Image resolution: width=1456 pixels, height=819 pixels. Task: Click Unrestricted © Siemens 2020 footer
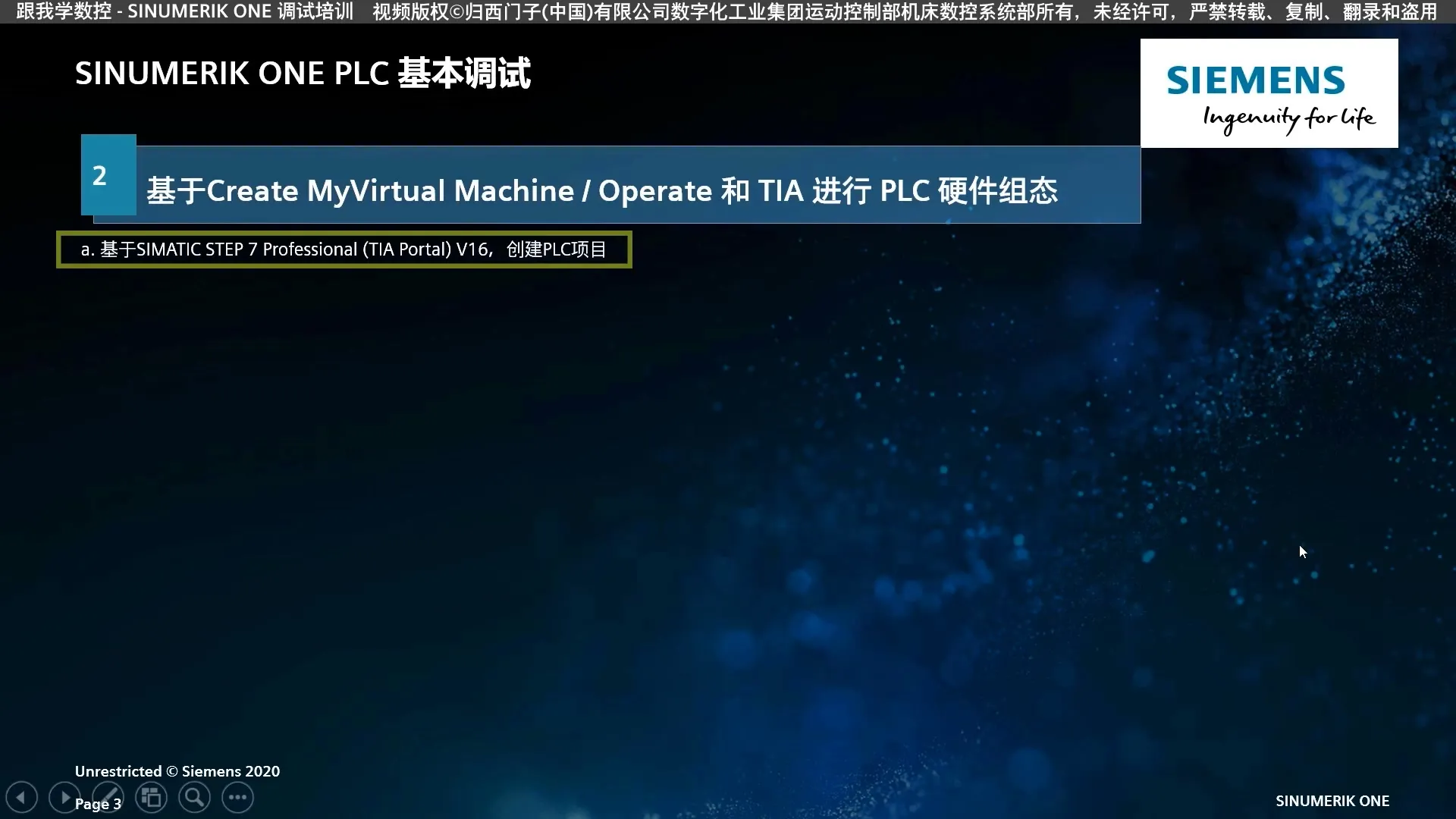tap(177, 771)
